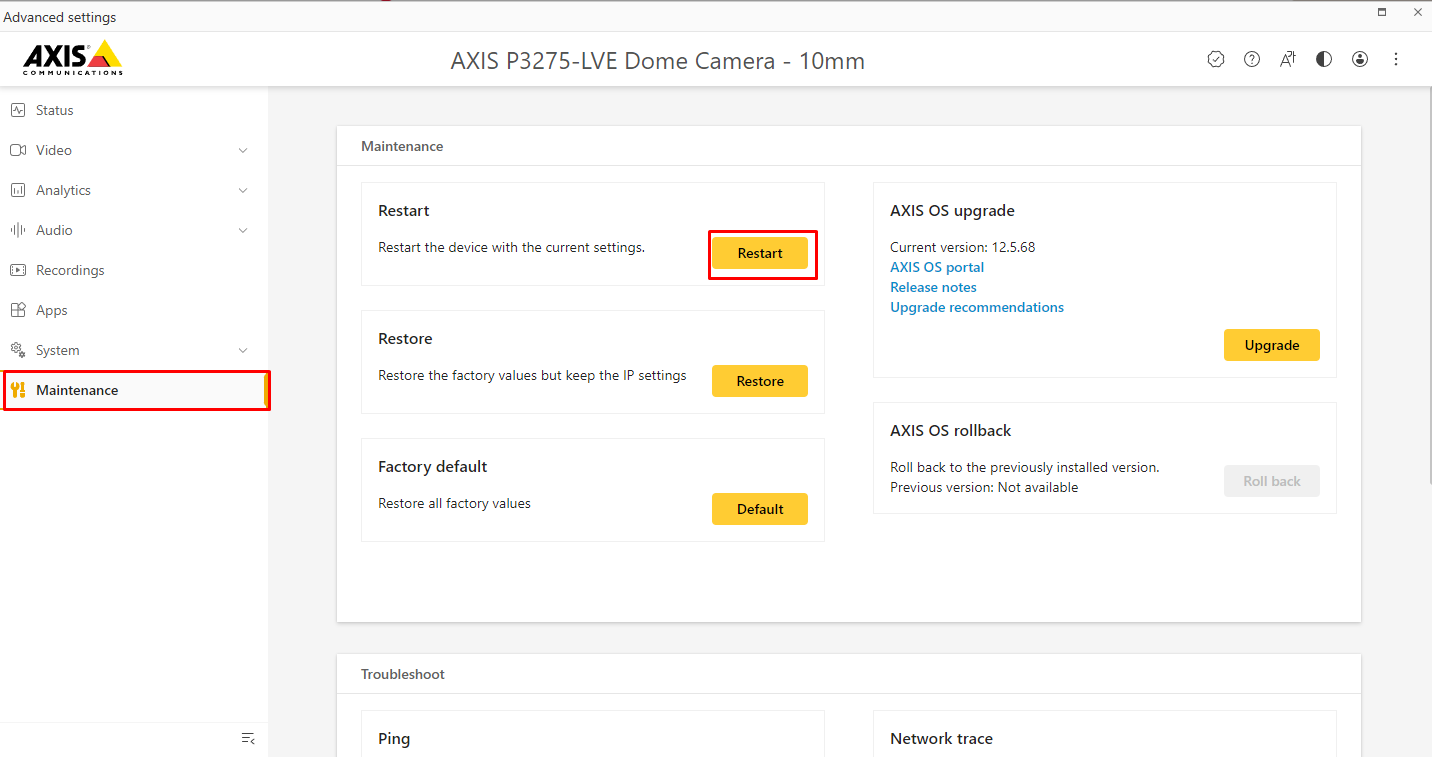Expand the Video section chevron

[243, 150]
